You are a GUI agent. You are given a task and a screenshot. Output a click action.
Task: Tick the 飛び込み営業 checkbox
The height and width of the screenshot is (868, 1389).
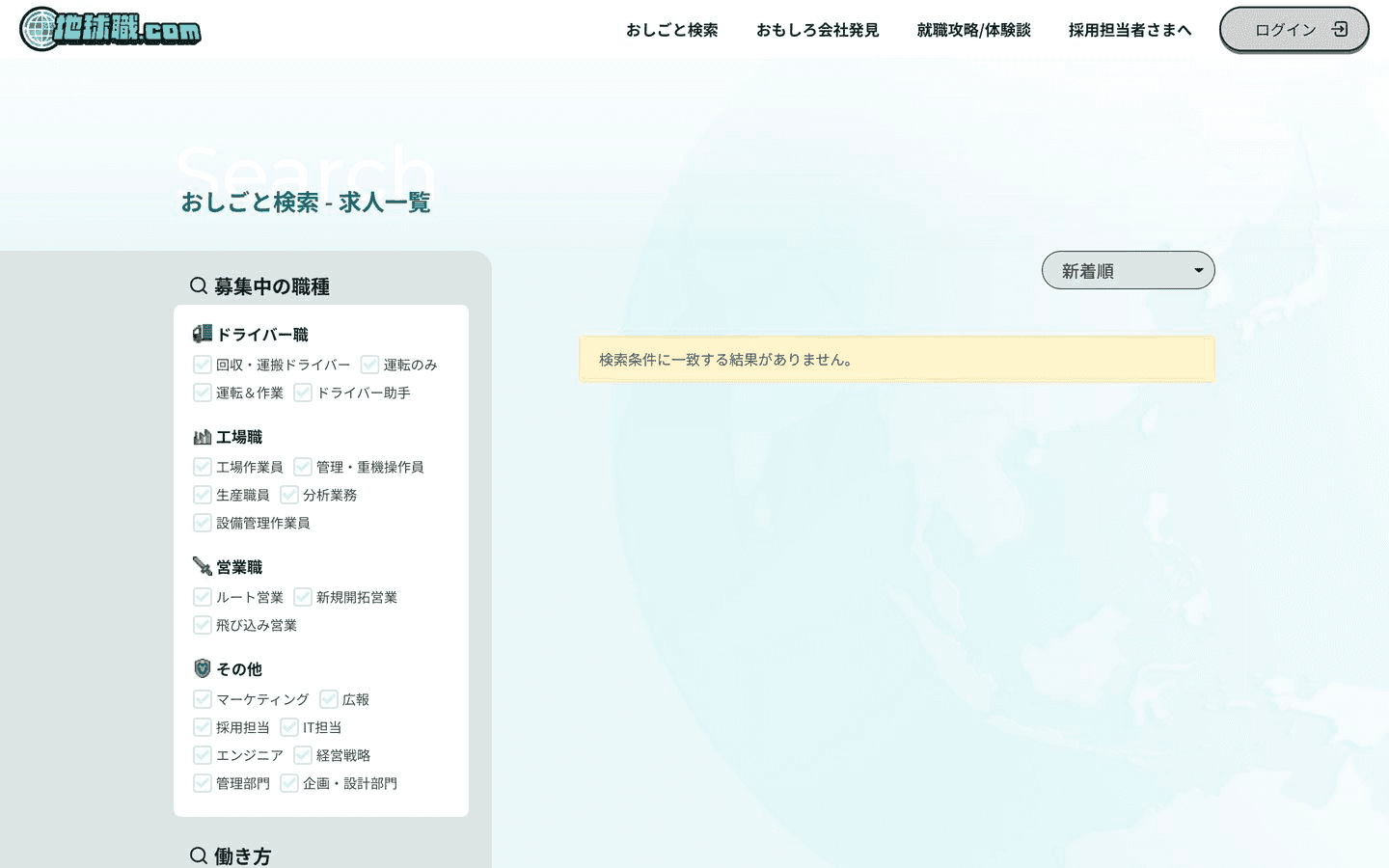pyautogui.click(x=203, y=625)
